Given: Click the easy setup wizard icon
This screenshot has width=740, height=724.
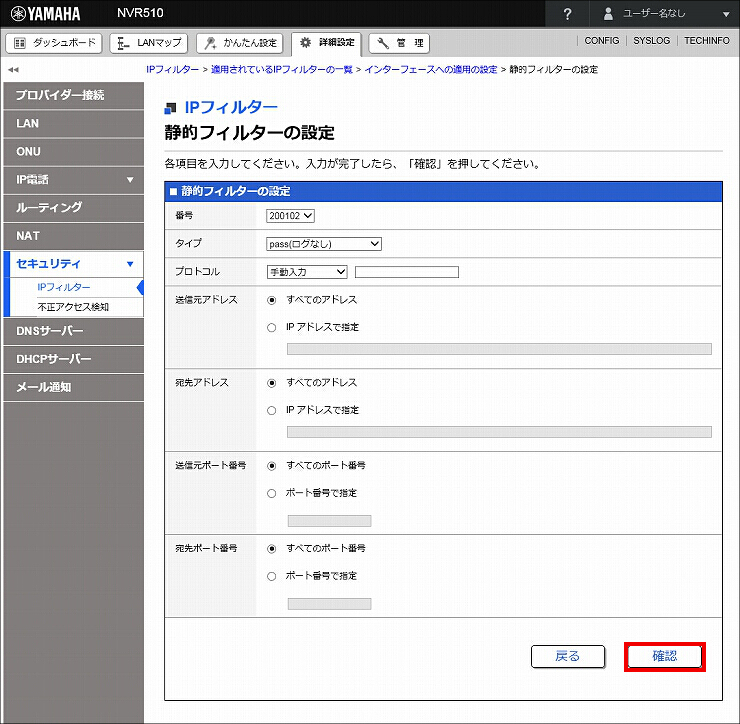Looking at the screenshot, I should coord(210,43).
